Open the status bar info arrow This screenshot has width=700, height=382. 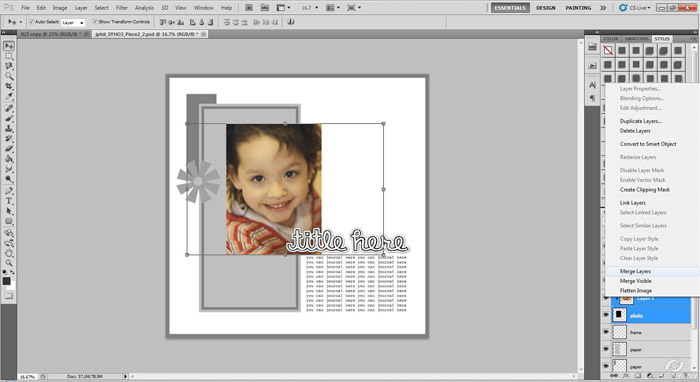coord(125,377)
